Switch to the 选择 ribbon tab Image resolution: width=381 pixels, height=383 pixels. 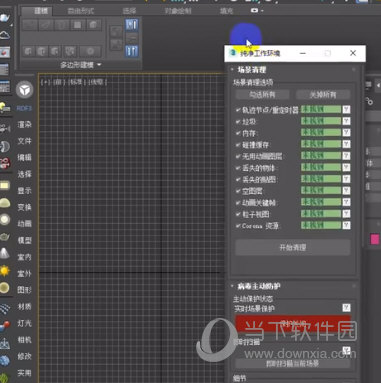[x=129, y=11]
